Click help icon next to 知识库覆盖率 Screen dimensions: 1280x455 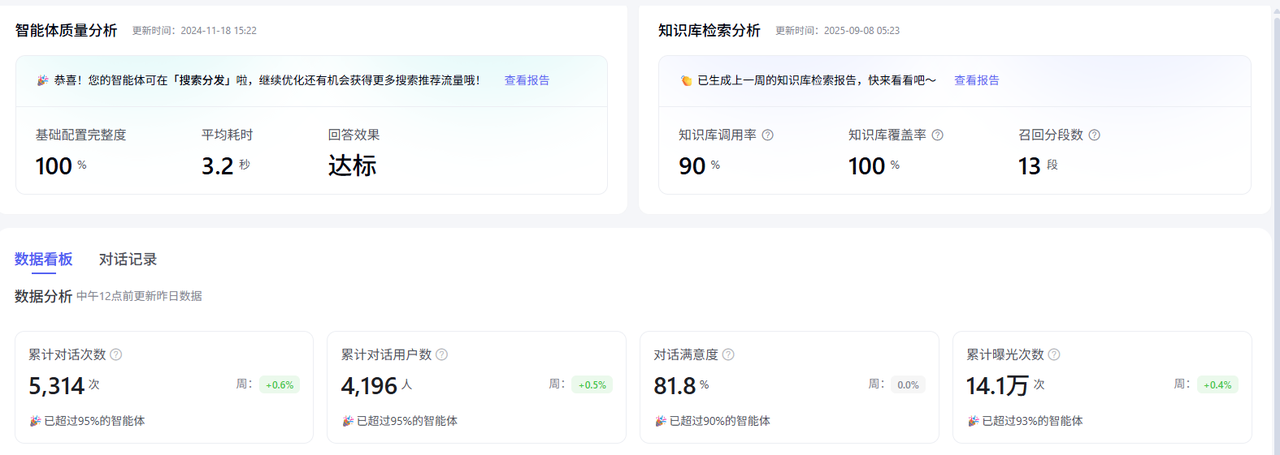coord(938,135)
